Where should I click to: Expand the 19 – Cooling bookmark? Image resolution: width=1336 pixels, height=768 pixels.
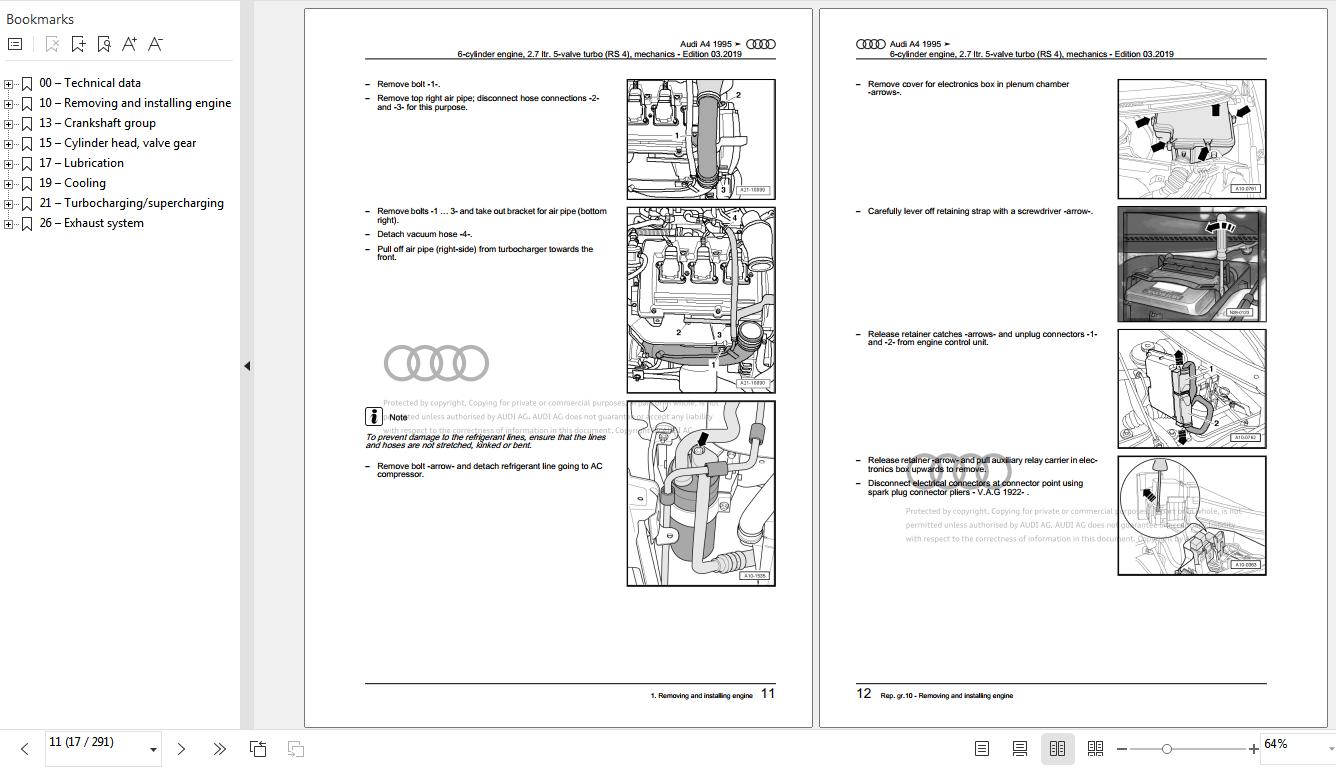[x=8, y=183]
